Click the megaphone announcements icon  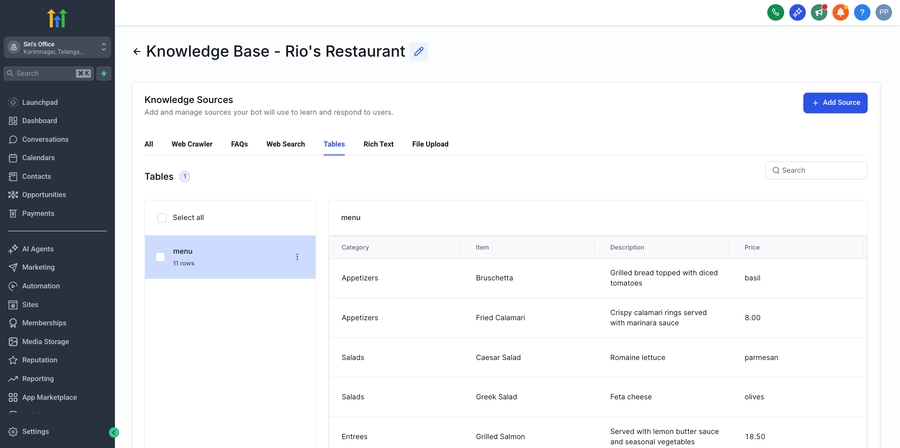click(x=819, y=12)
